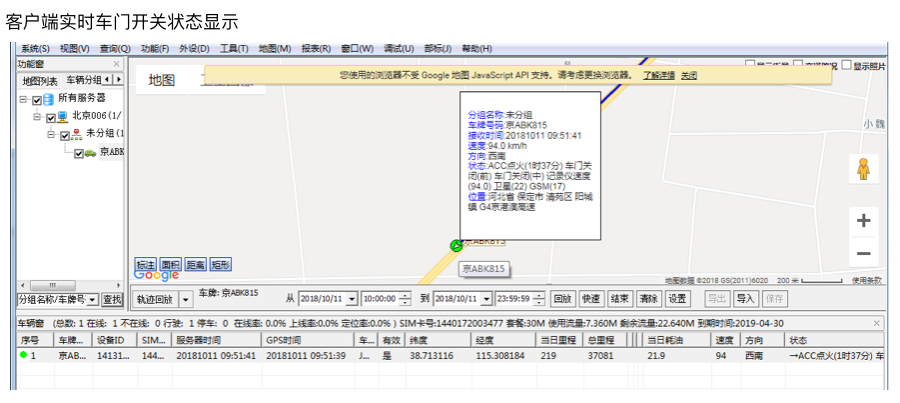Click the green vehicle marker on map
The width and height of the screenshot is (900, 403).
[457, 245]
